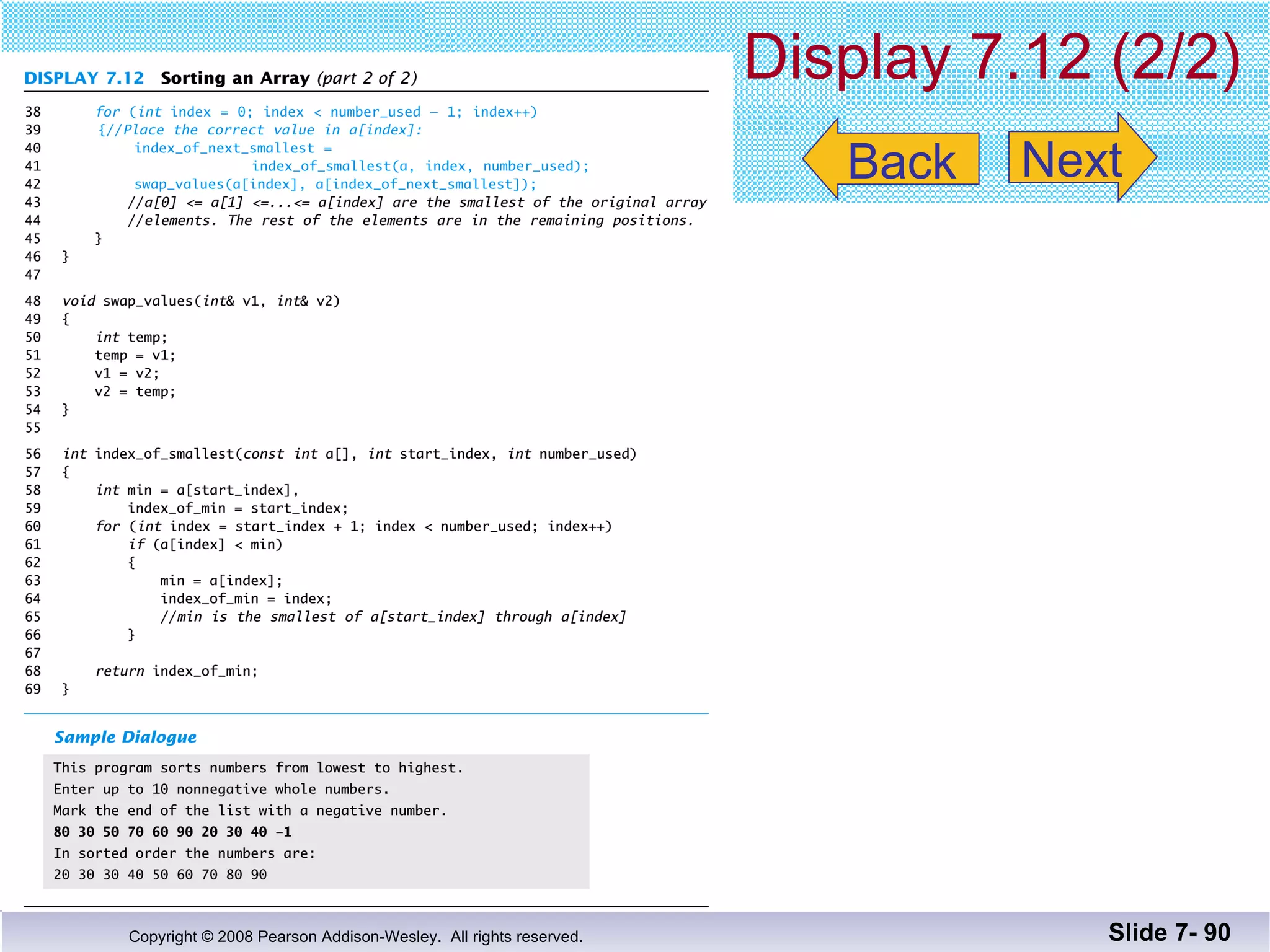Select the index_of_smallest function header on line 56
Screen dimensions: 1270x952
pos(350,454)
